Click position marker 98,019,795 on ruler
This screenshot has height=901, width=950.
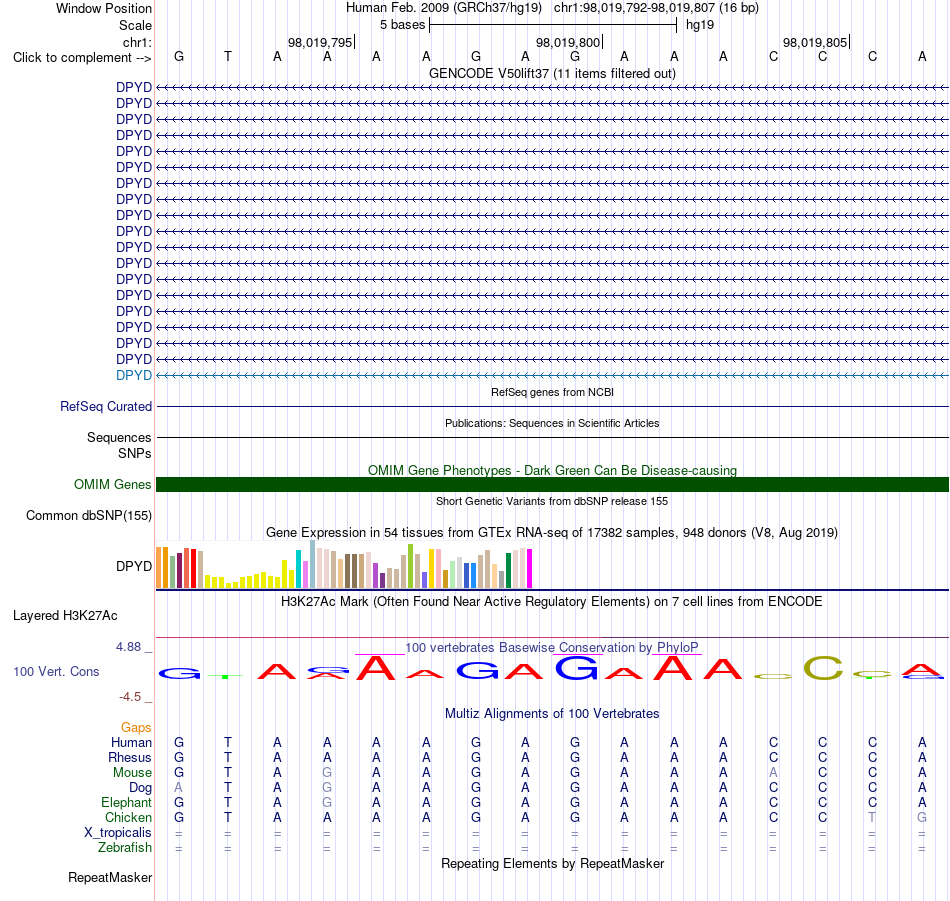(320, 42)
